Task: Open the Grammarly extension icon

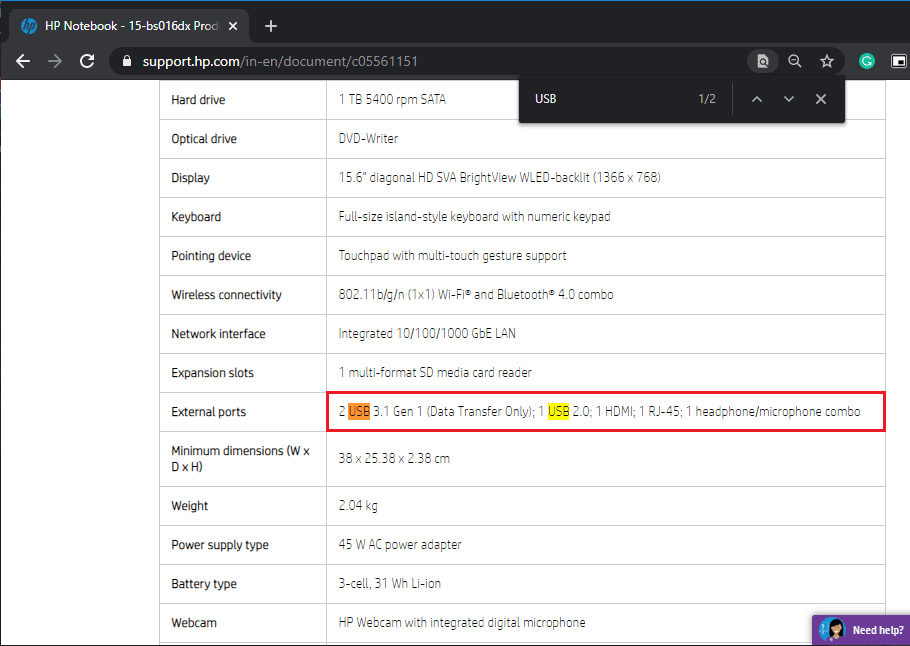Action: tap(866, 61)
